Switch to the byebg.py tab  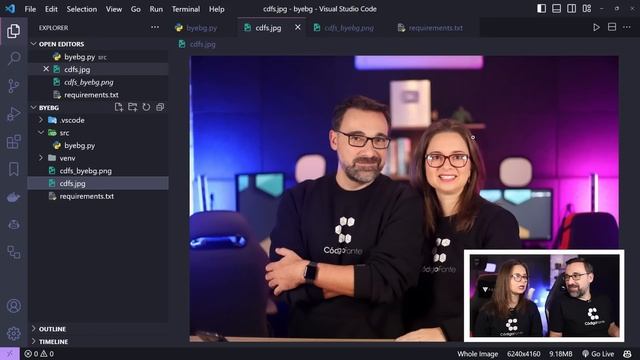[x=202, y=28]
